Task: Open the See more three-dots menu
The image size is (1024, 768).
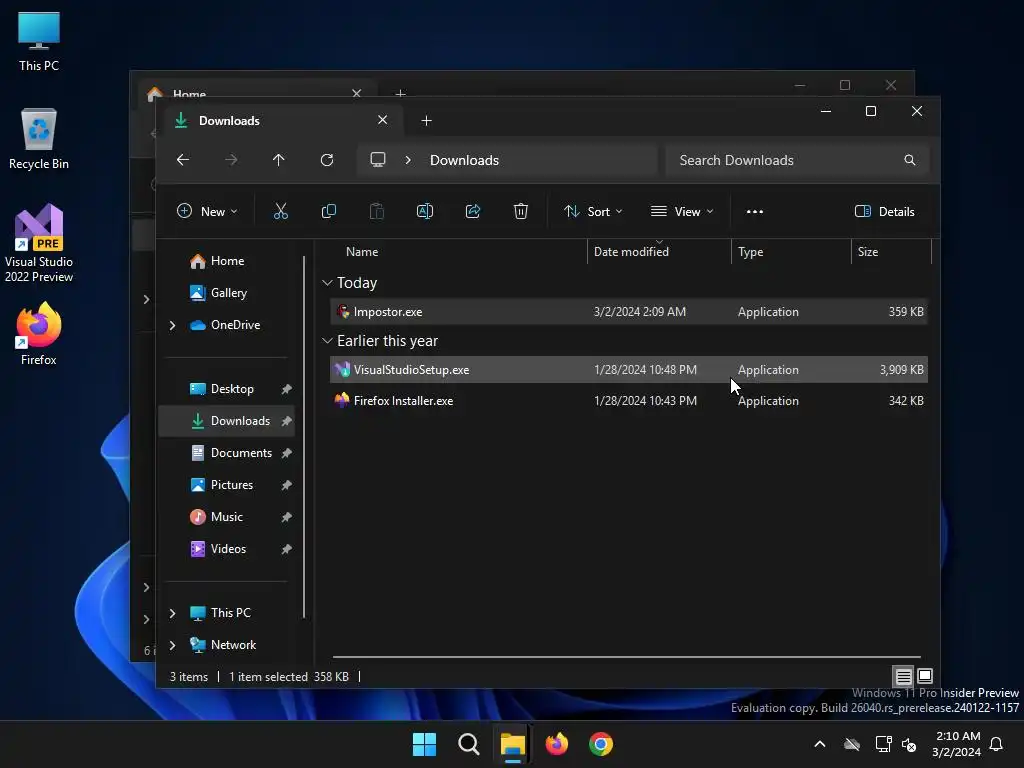Action: point(754,212)
